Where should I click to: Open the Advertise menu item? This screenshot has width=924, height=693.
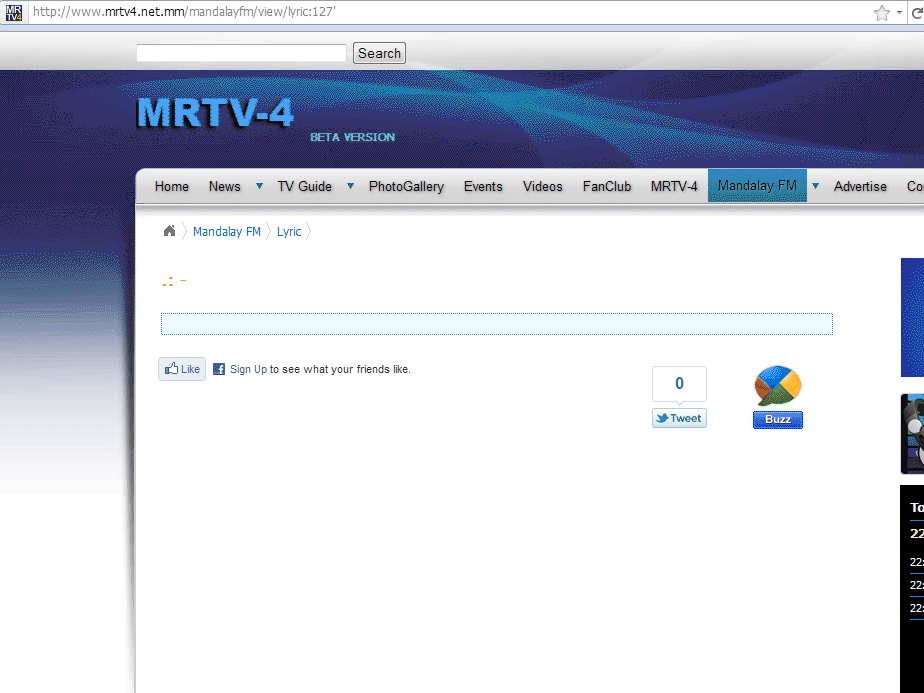point(860,186)
